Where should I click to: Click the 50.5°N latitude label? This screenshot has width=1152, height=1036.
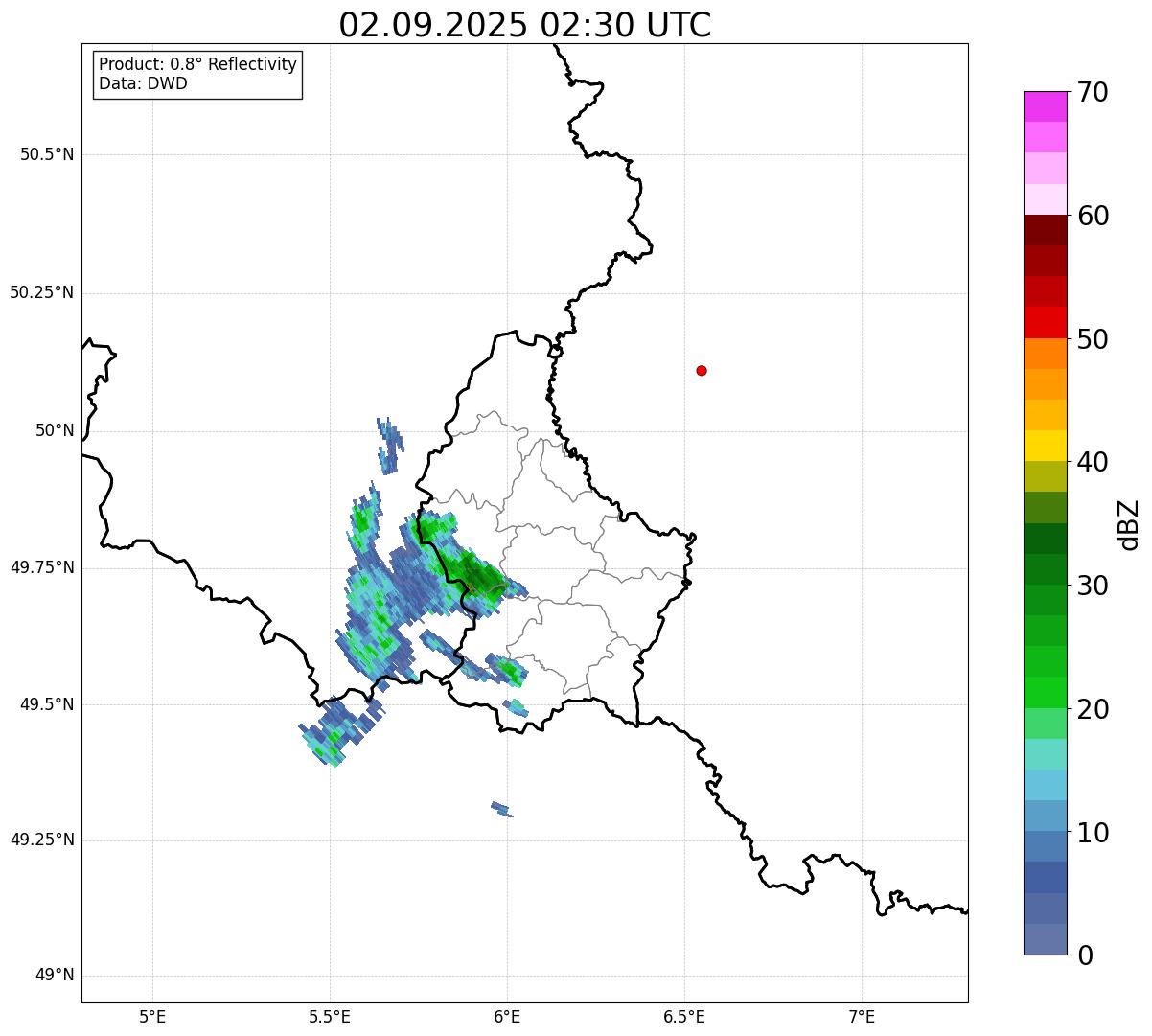(x=47, y=154)
